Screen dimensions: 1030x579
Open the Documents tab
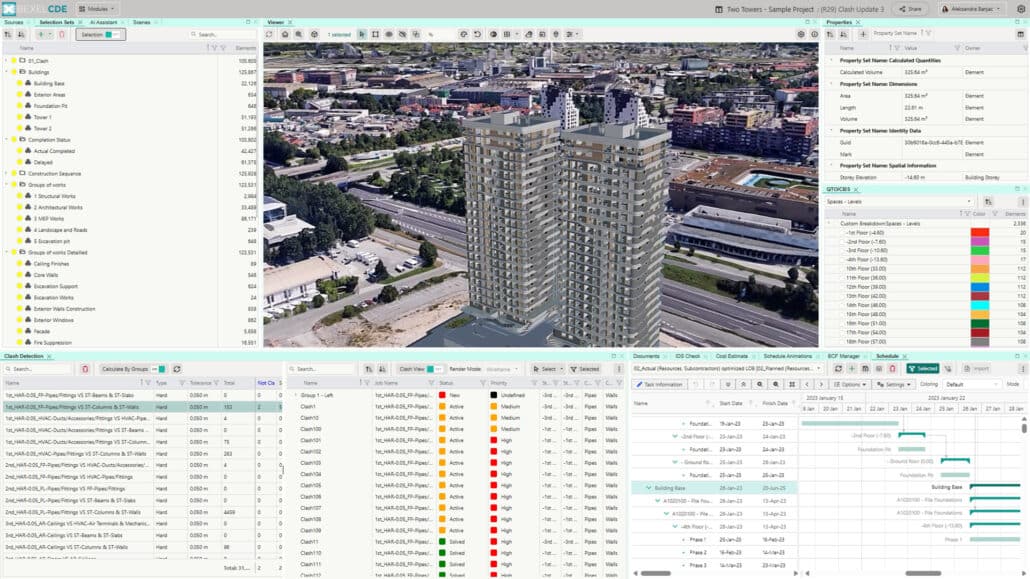click(x=646, y=356)
